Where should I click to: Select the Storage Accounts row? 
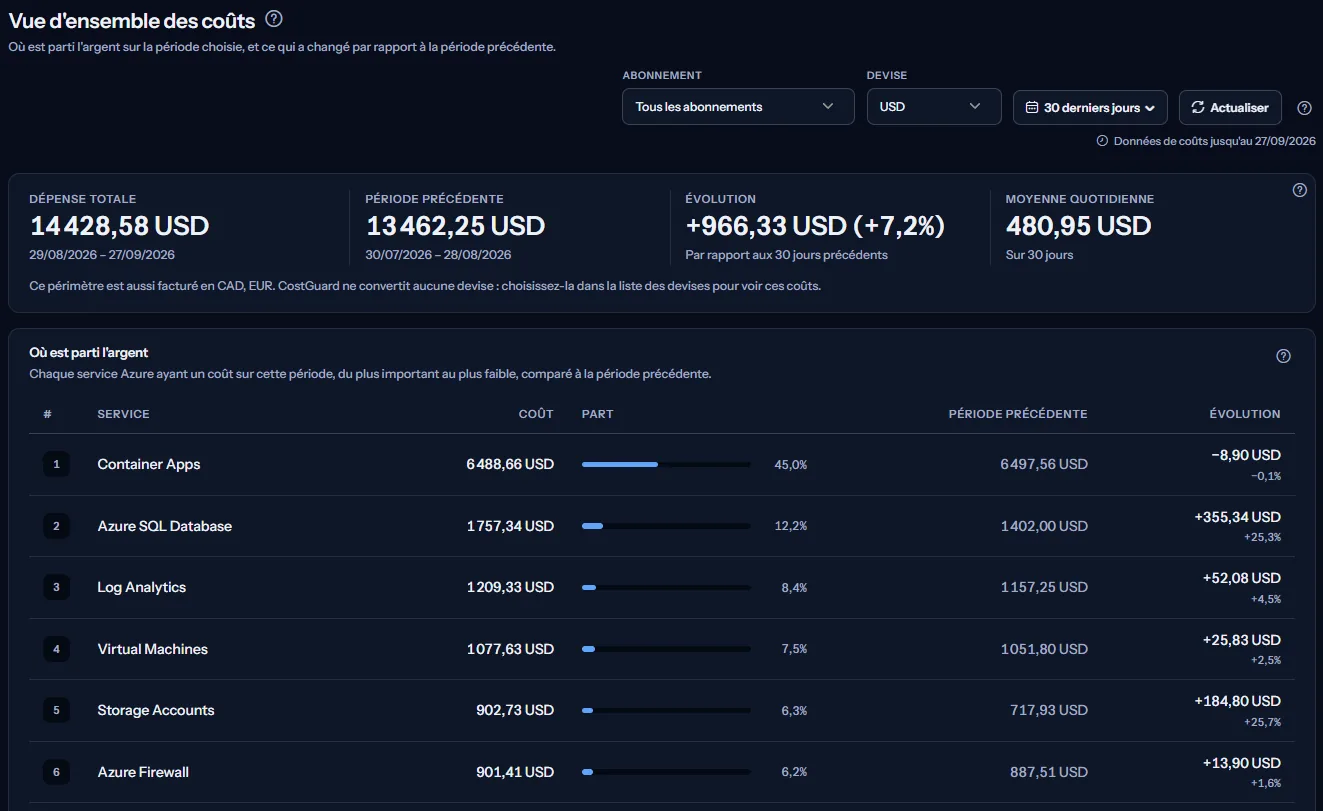tap(662, 711)
